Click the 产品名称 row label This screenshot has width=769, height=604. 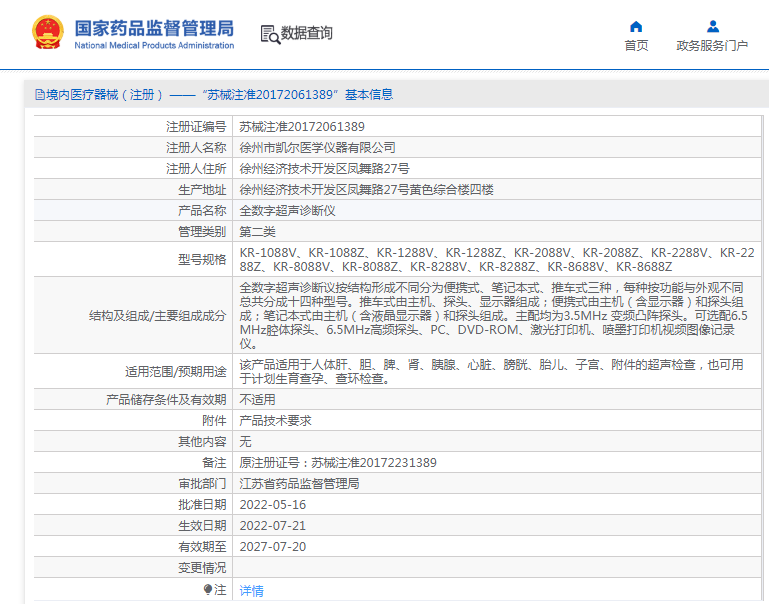202,211
